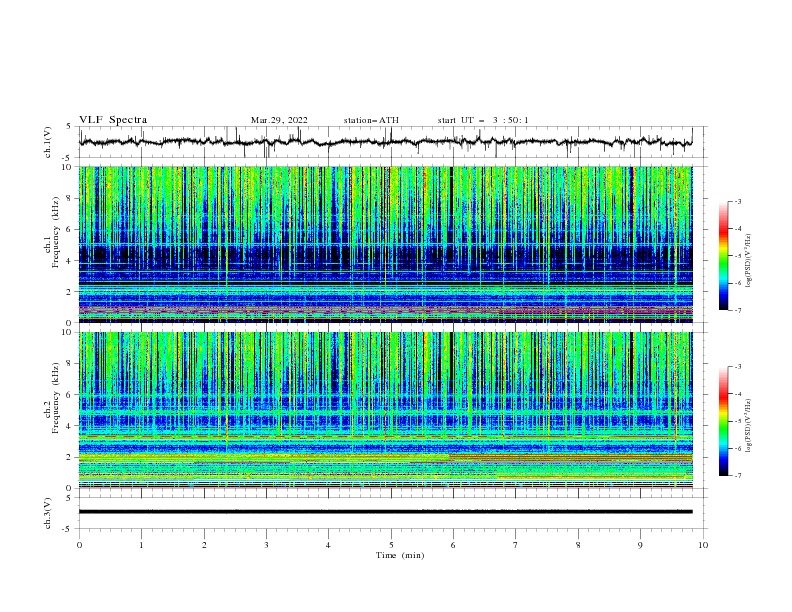Click the "ch.1(V)" waveform axis label
The width and height of the screenshot is (792, 612).
(47, 142)
